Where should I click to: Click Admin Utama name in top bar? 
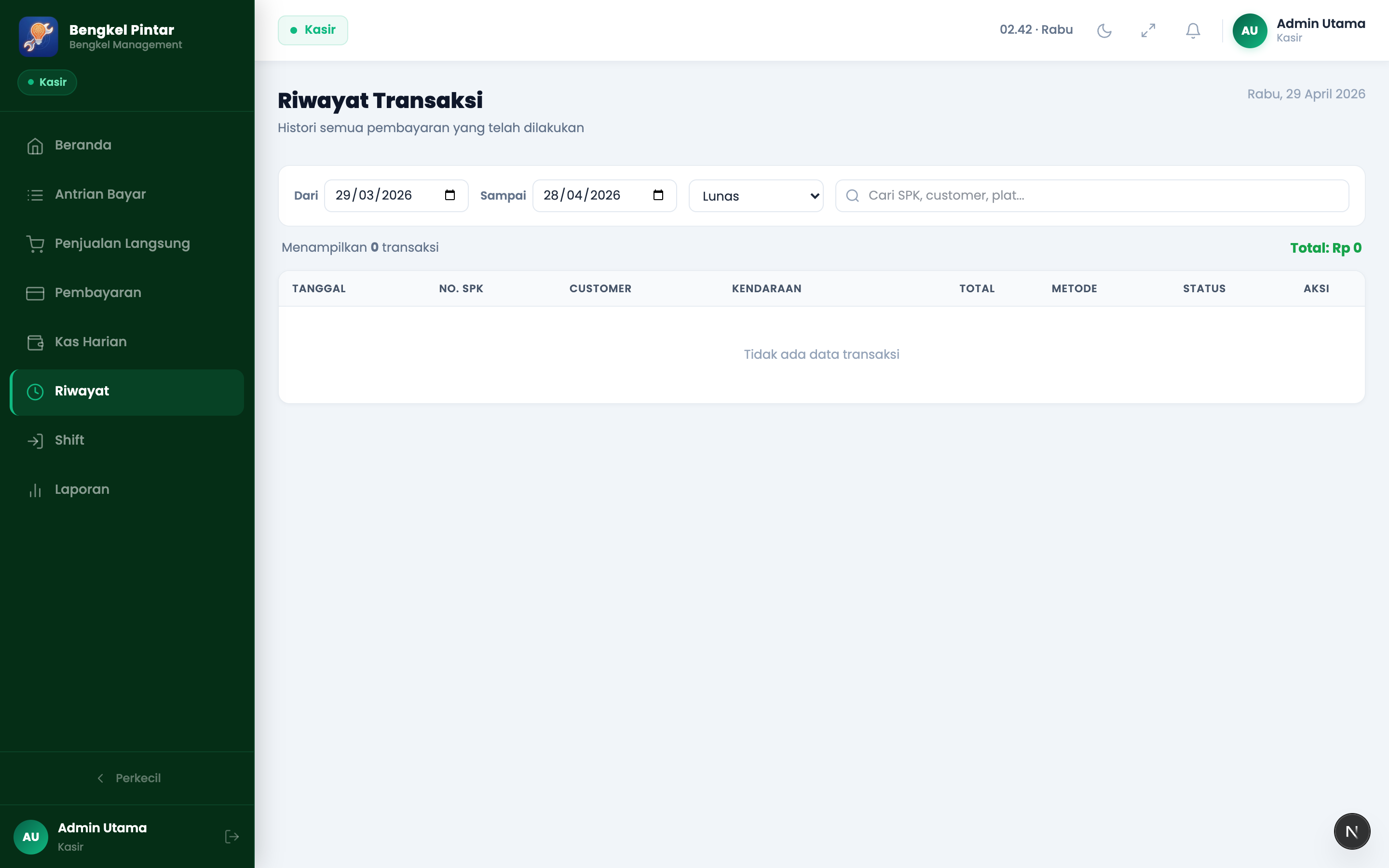pyautogui.click(x=1321, y=24)
